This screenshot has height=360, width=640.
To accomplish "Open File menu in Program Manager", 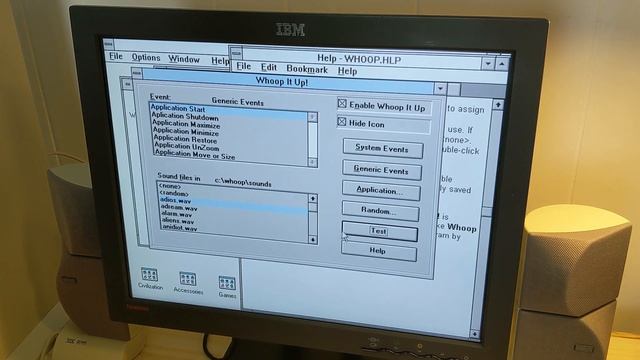I will click(116, 56).
